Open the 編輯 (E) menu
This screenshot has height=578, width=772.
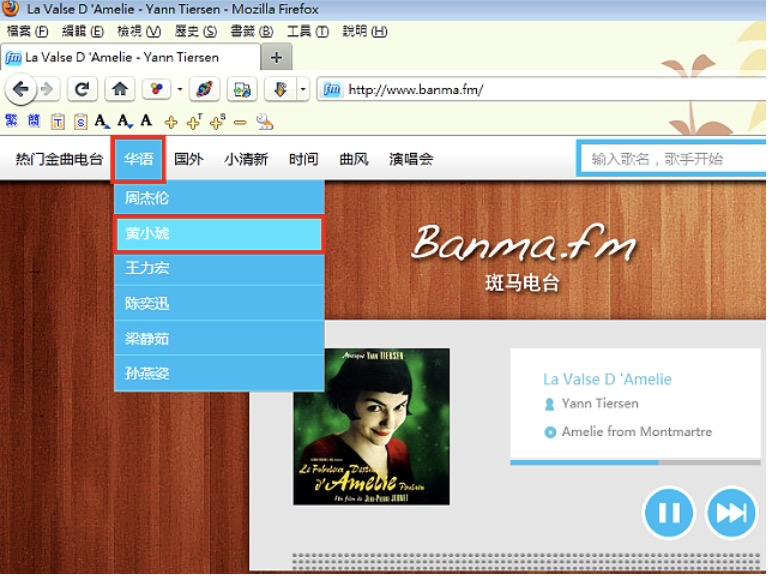(83, 32)
